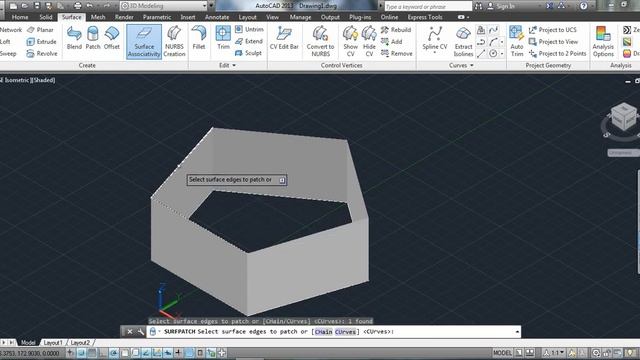
Task: Expand the Edit panel
Action: coord(227,65)
